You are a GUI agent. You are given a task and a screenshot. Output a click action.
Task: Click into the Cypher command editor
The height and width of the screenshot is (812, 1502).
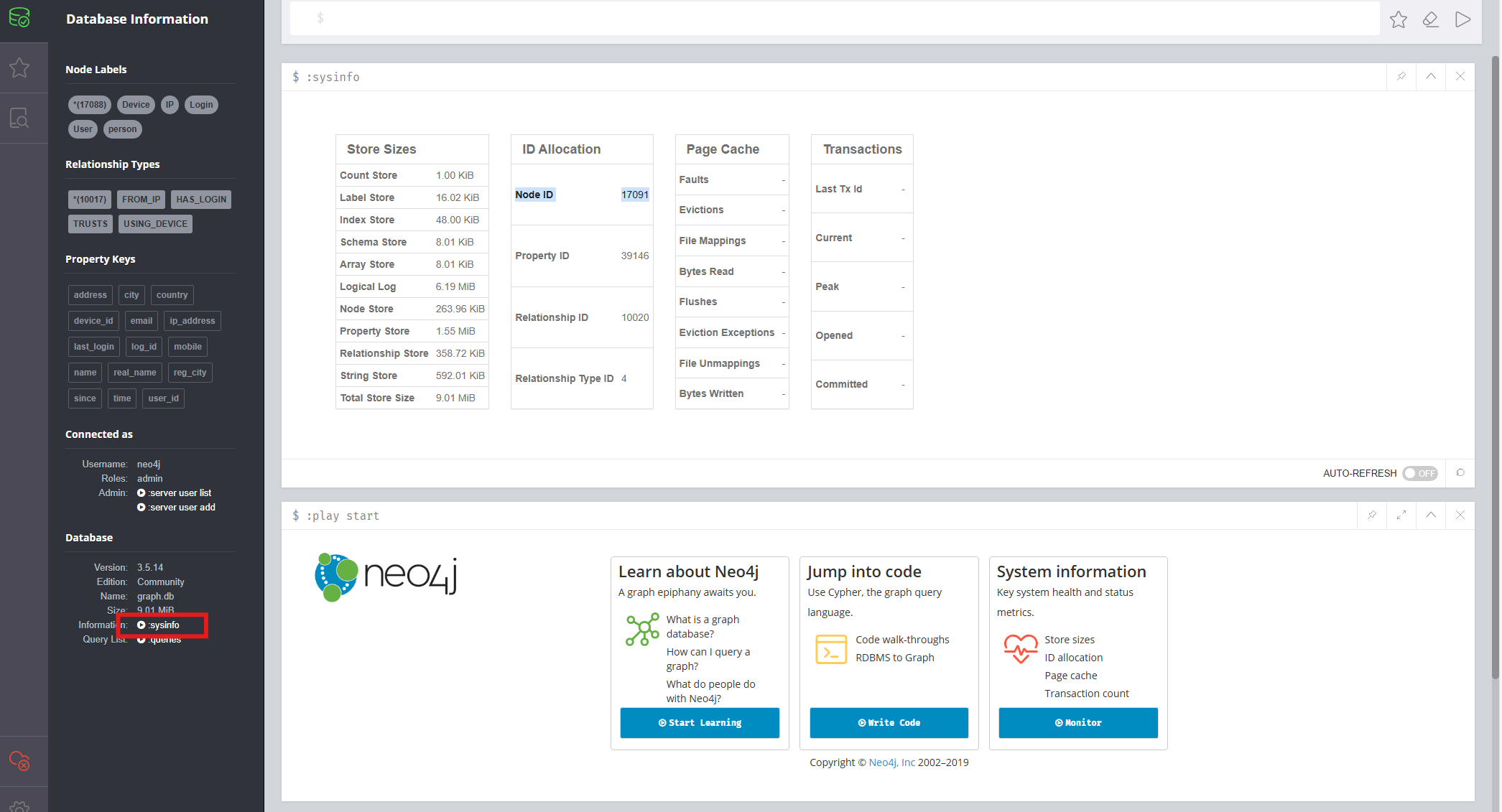[x=834, y=18]
